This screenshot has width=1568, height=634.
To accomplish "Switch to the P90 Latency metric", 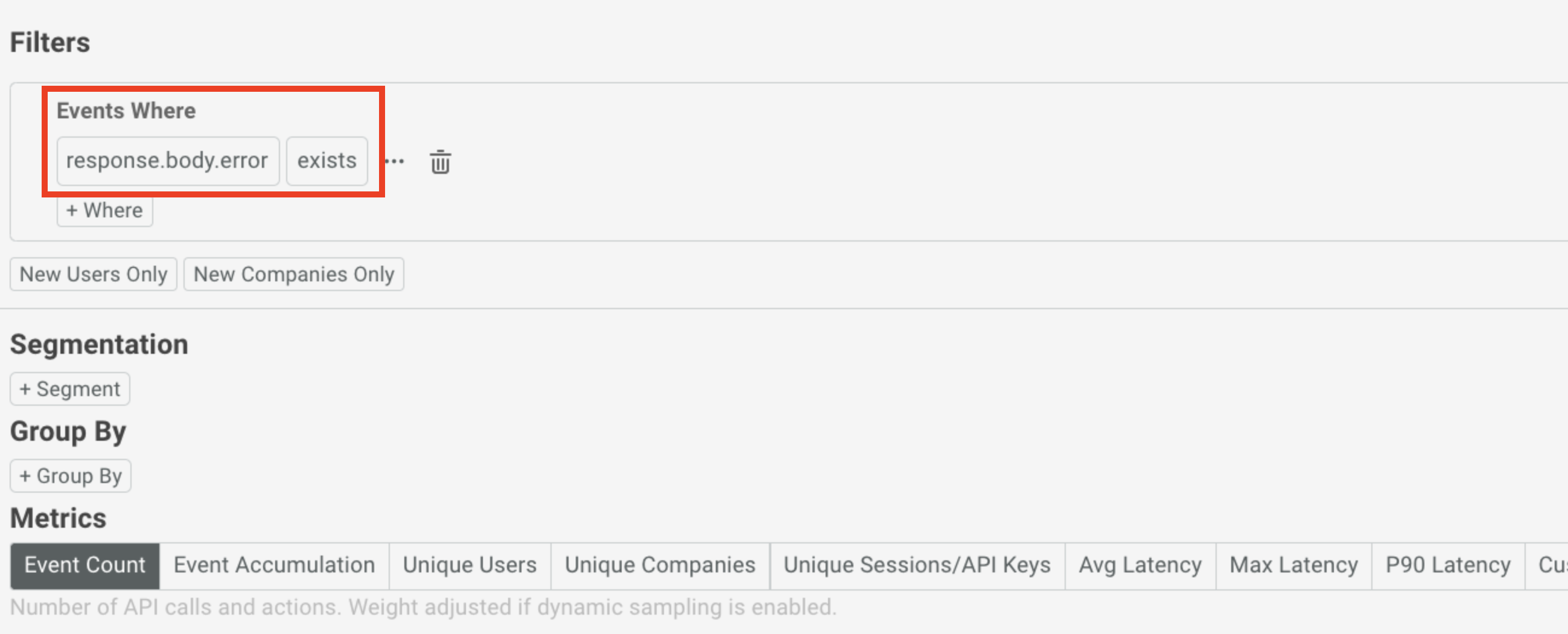I will 1448,566.
